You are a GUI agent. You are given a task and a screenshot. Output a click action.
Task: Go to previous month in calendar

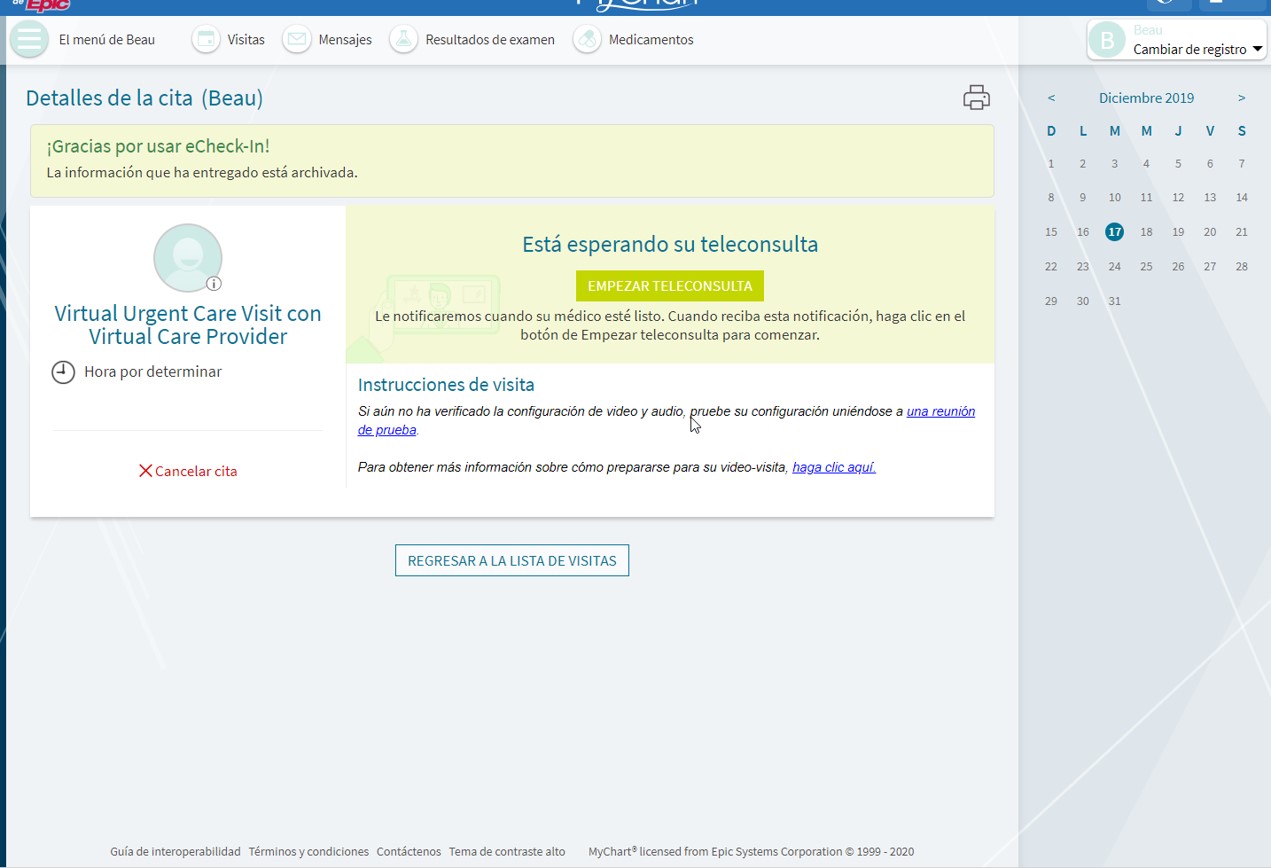[x=1051, y=98]
